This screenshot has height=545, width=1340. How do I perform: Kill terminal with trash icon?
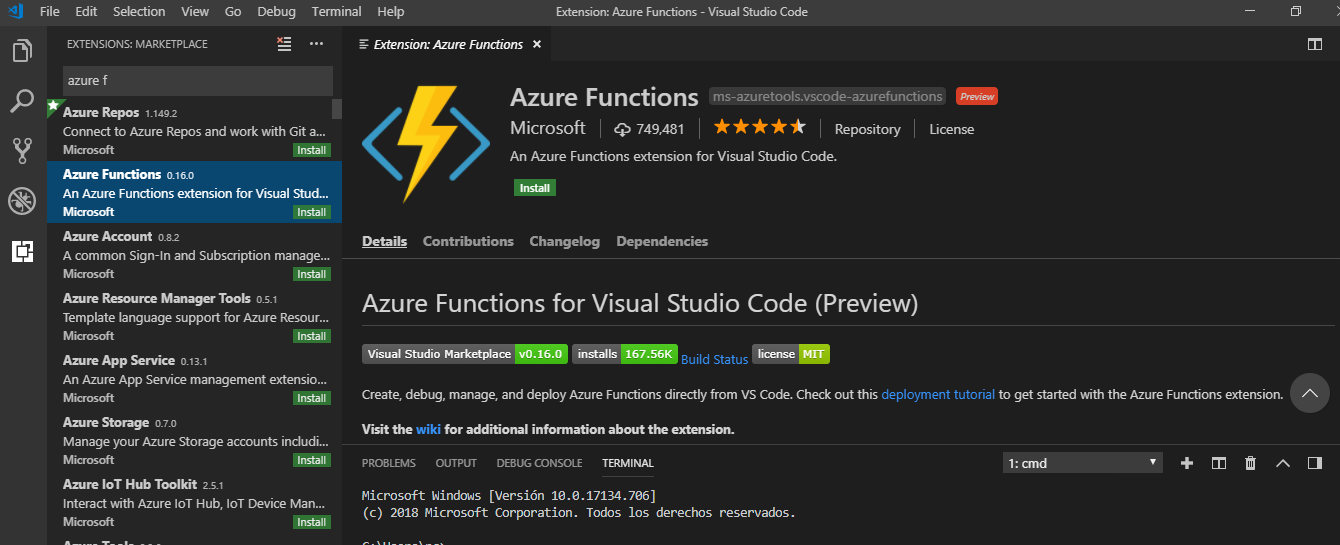[x=1250, y=463]
